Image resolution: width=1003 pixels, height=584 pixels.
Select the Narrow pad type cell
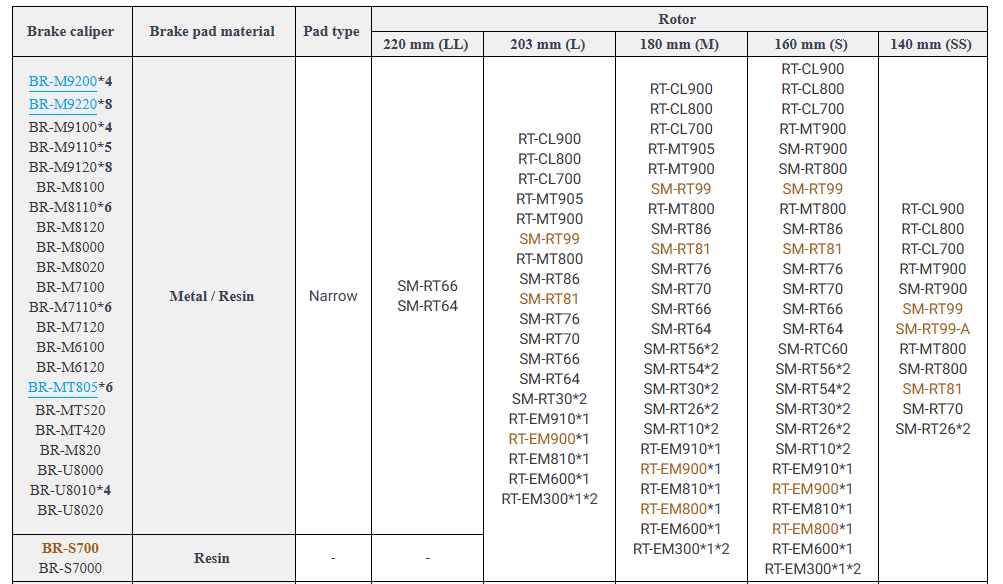(333, 296)
